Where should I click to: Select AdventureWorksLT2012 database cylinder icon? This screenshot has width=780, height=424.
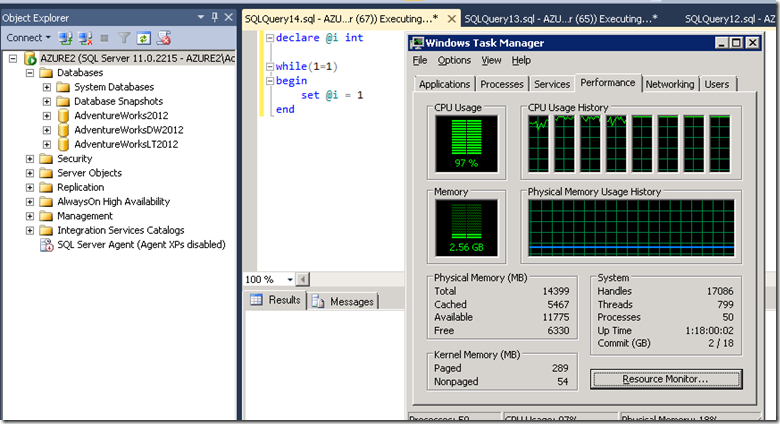pyautogui.click(x=63, y=145)
